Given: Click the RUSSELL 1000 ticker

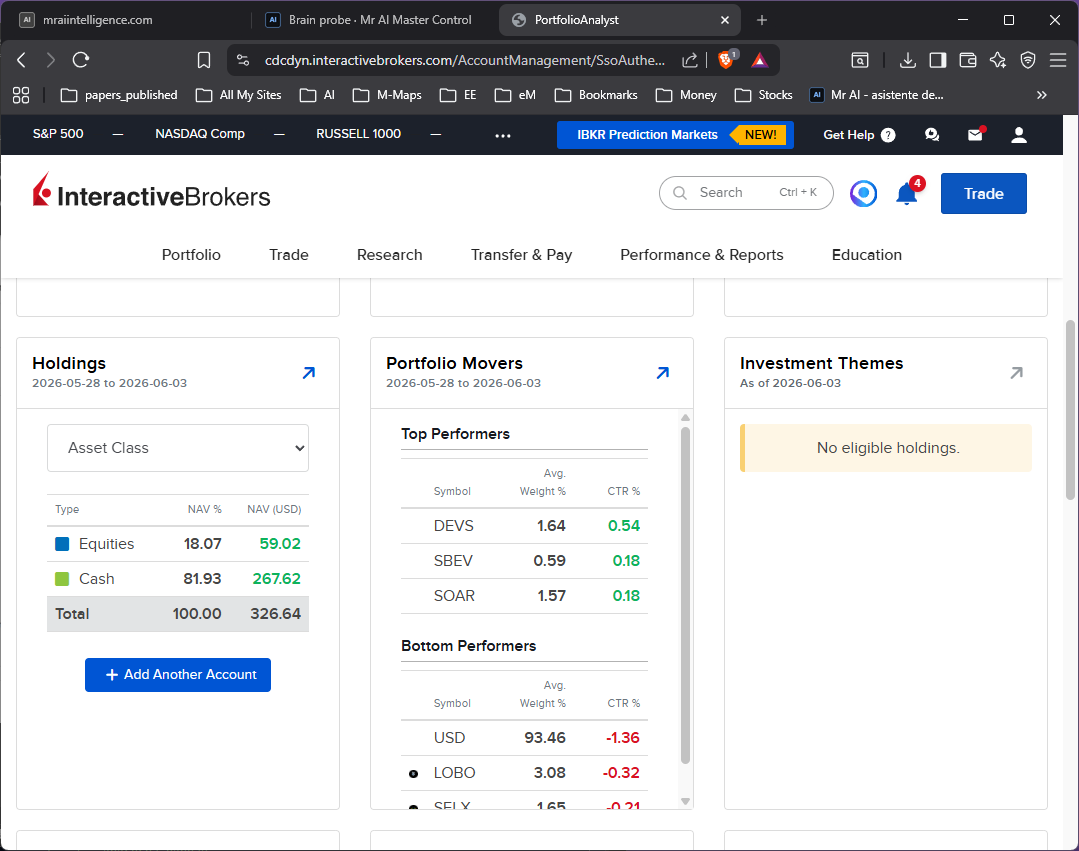Looking at the screenshot, I should pyautogui.click(x=359, y=134).
